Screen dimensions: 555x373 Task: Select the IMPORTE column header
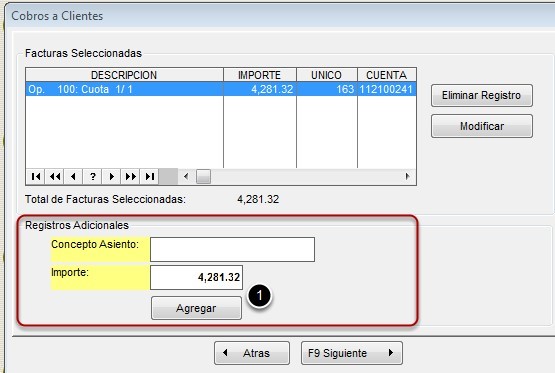pyautogui.click(x=260, y=75)
